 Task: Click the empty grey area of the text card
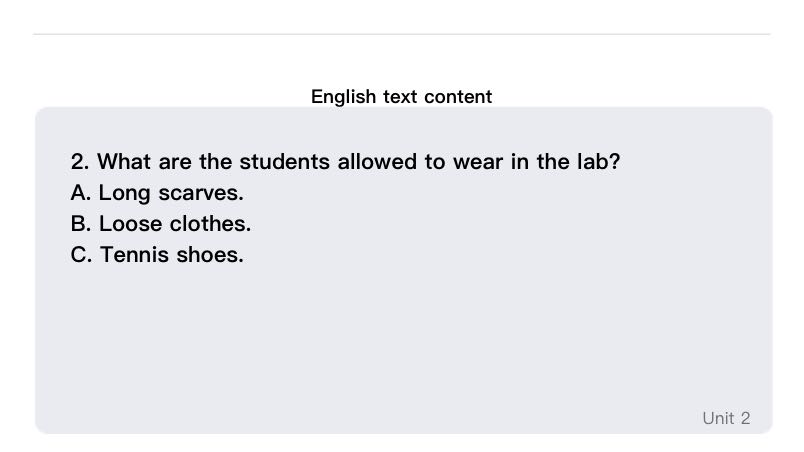400,340
